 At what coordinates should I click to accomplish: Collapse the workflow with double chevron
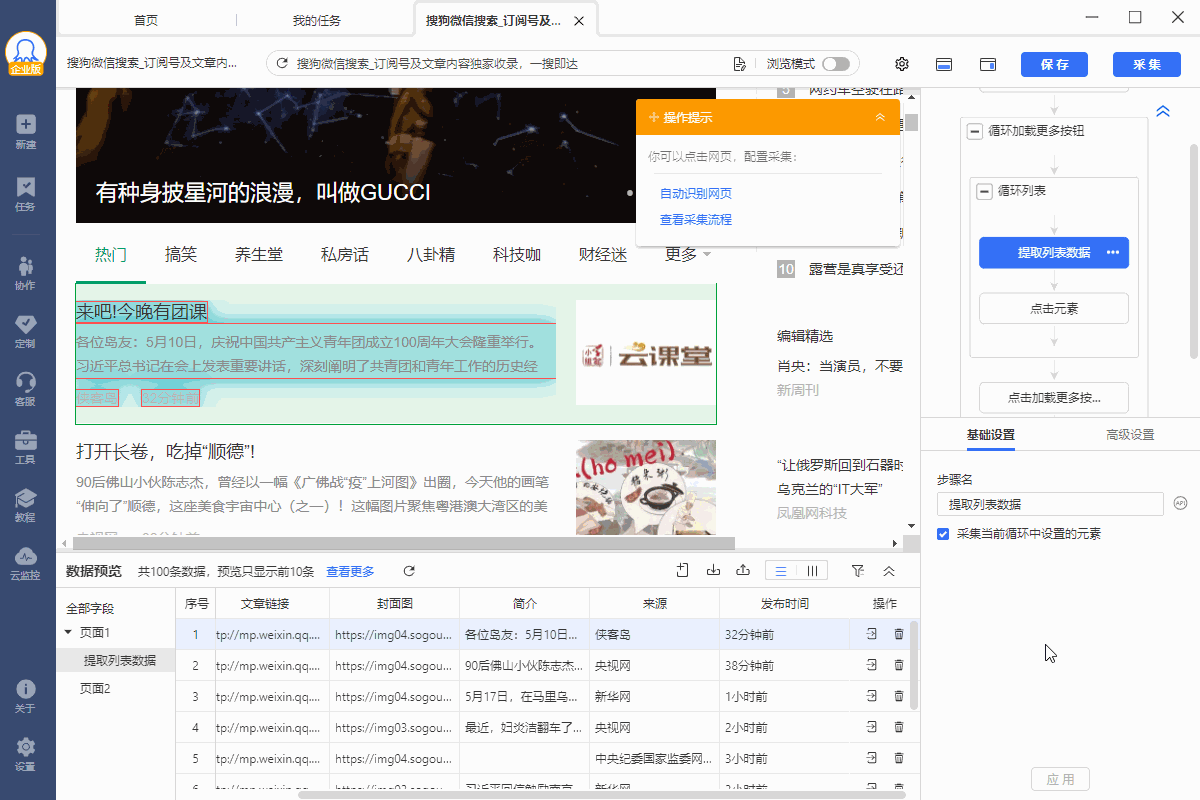pyautogui.click(x=1163, y=111)
